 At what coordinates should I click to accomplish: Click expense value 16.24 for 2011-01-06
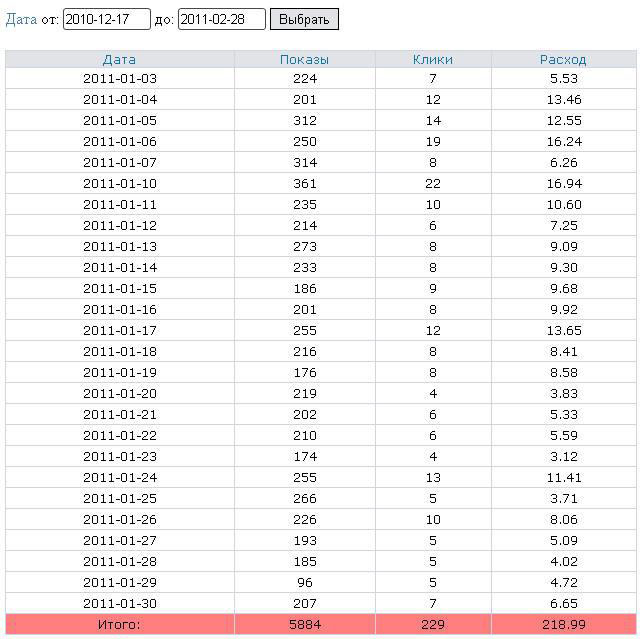[x=564, y=142]
